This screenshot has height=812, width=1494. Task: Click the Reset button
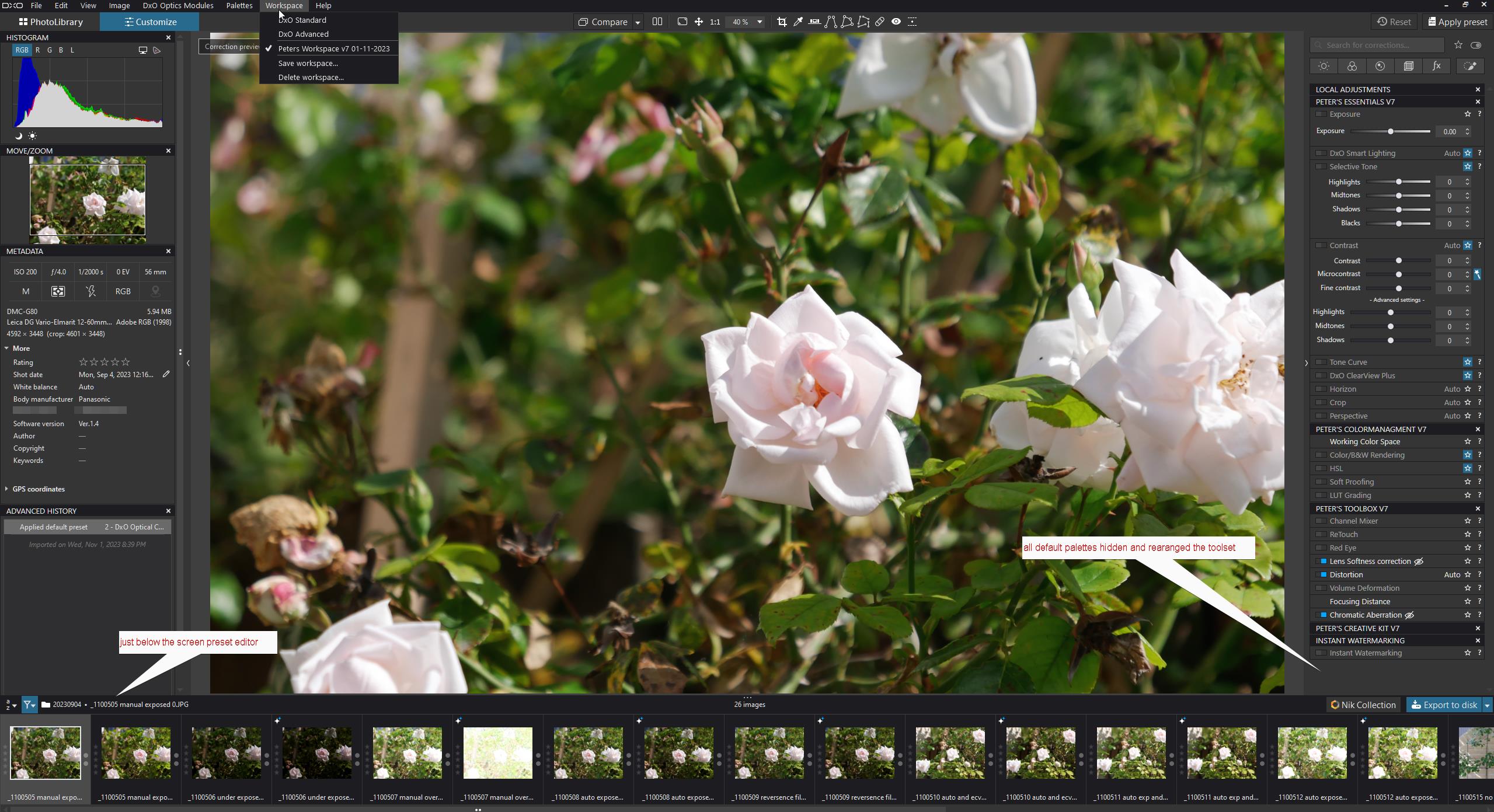point(1394,22)
